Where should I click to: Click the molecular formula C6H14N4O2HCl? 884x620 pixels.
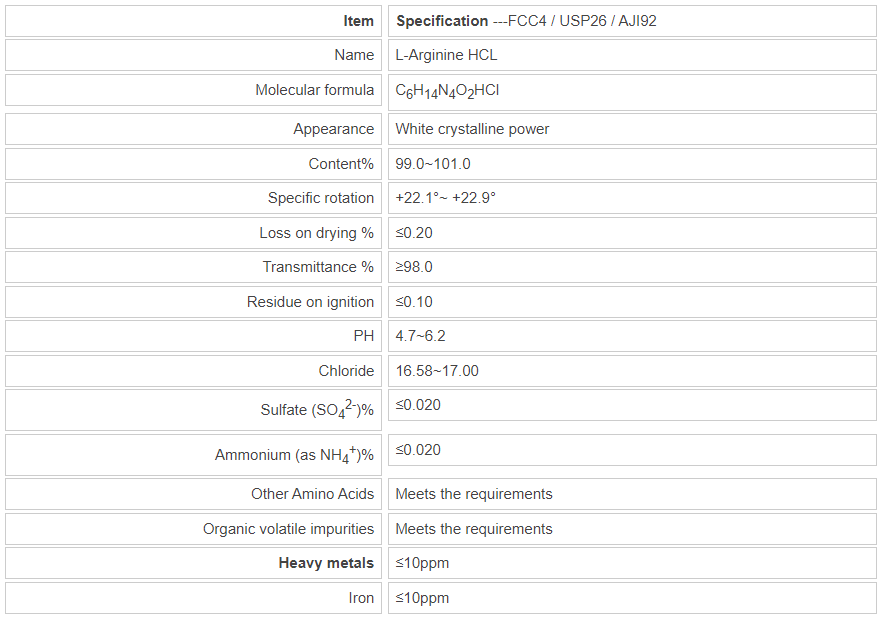coord(447,91)
